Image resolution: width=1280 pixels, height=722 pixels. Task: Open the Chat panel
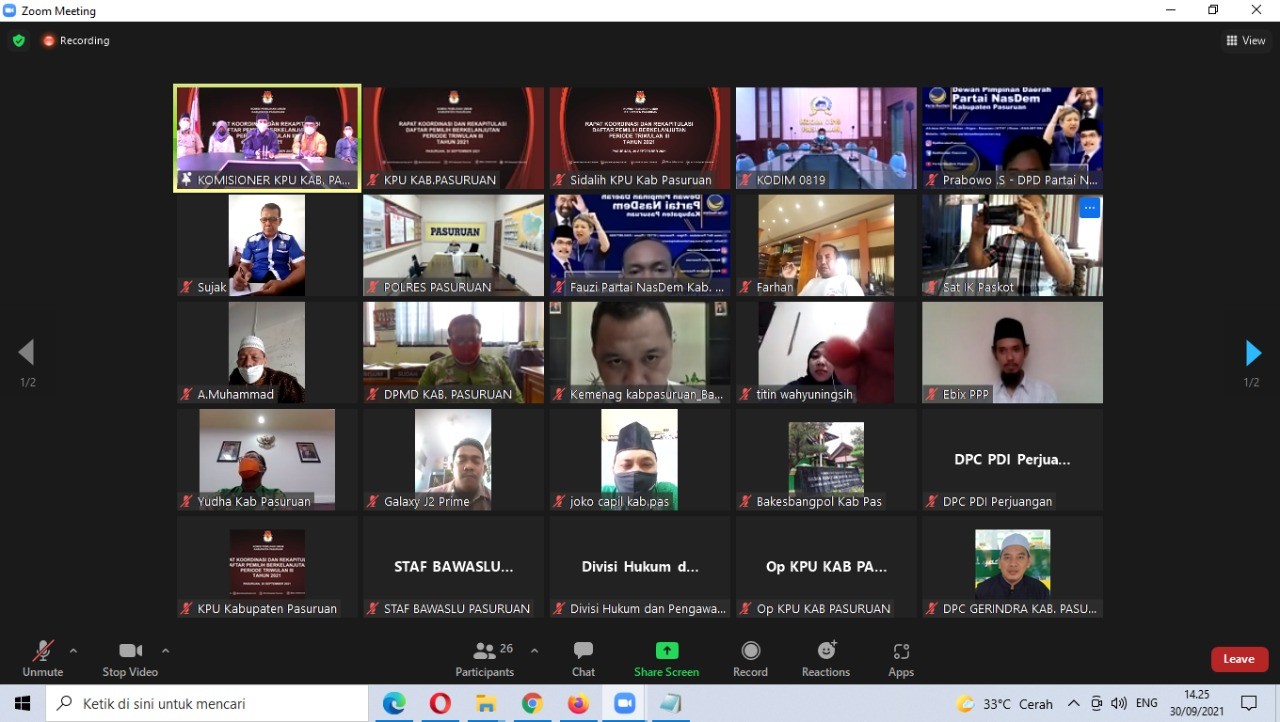point(583,657)
